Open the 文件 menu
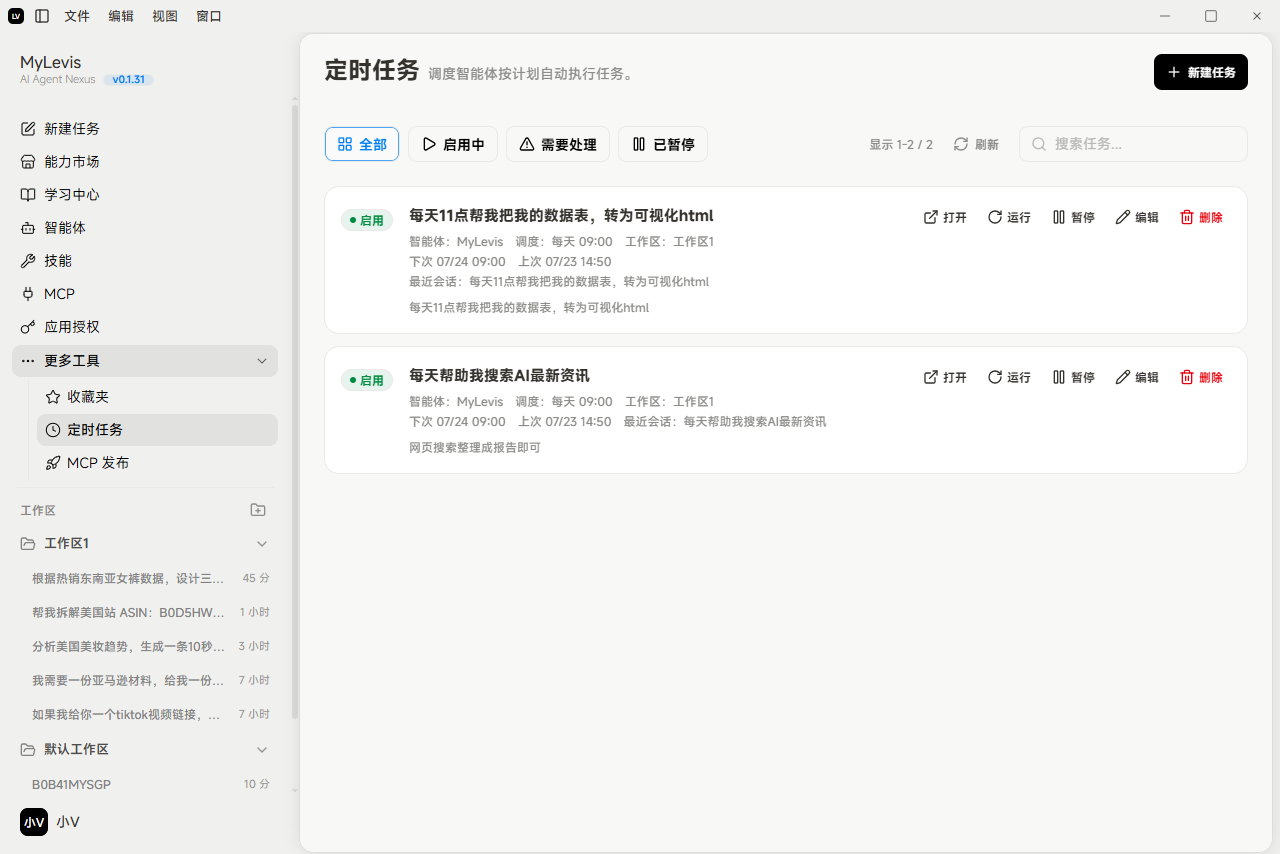 point(77,16)
